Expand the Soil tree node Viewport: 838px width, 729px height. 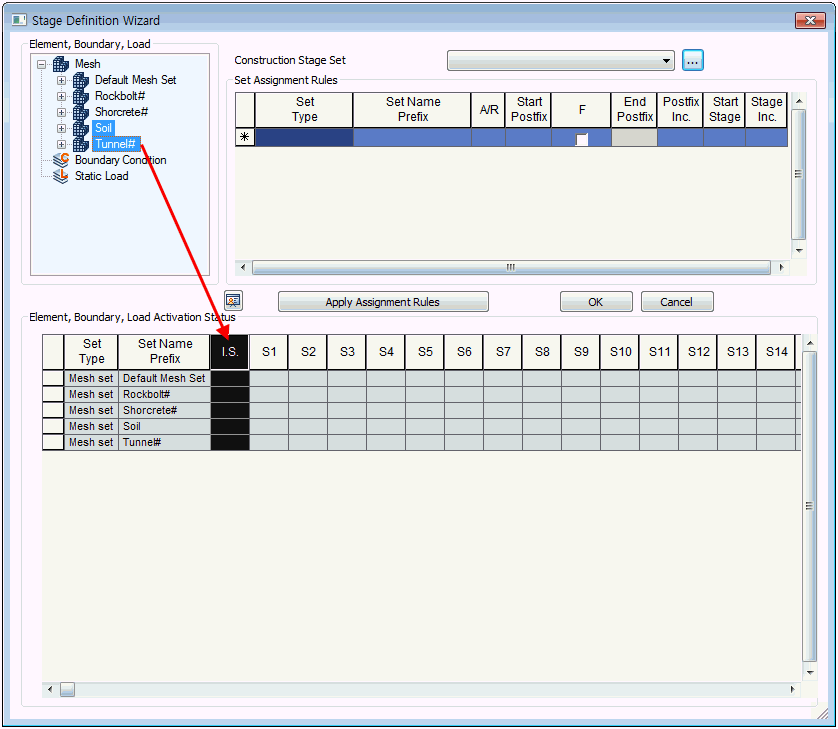(x=61, y=128)
